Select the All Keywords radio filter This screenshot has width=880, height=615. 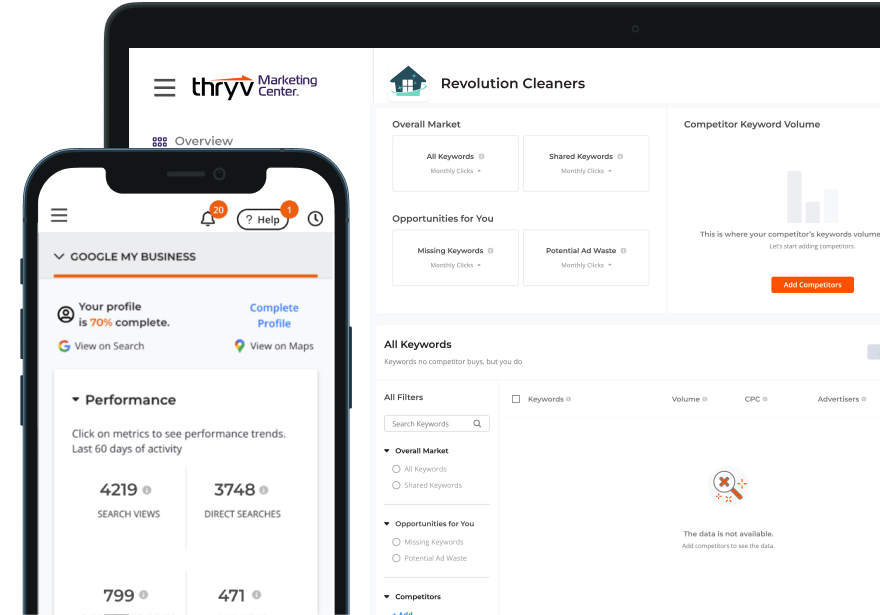point(396,469)
